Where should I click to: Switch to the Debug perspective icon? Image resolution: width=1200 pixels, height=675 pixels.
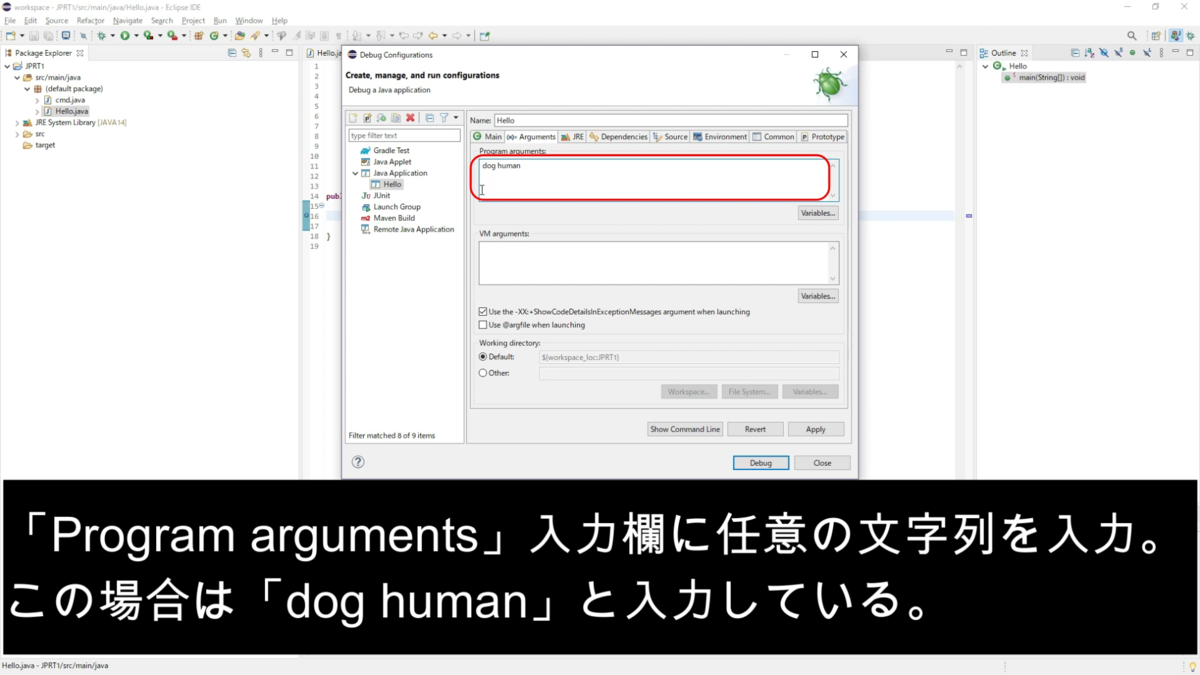click(x=1190, y=36)
